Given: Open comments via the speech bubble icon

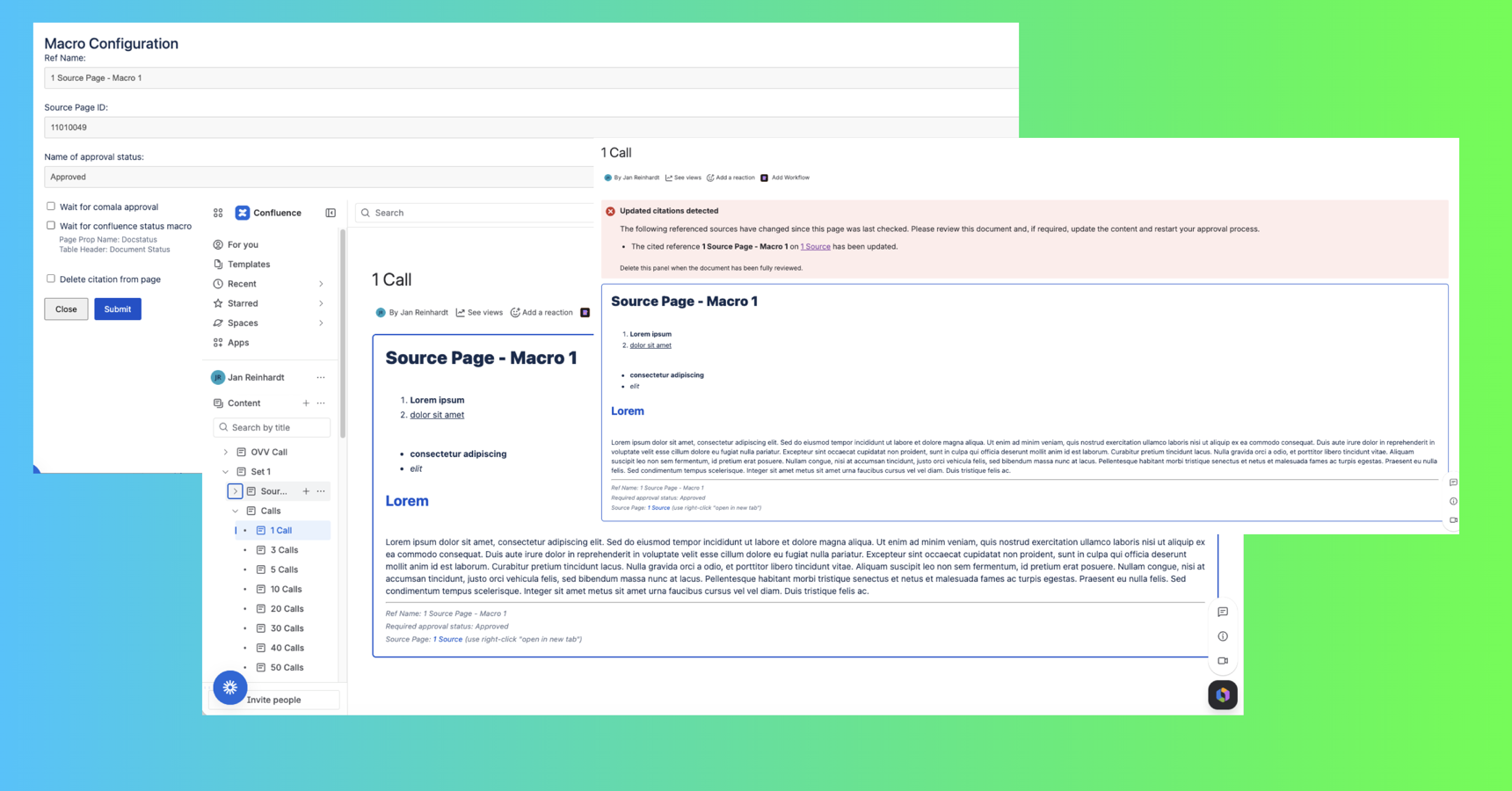Looking at the screenshot, I should click(1222, 611).
